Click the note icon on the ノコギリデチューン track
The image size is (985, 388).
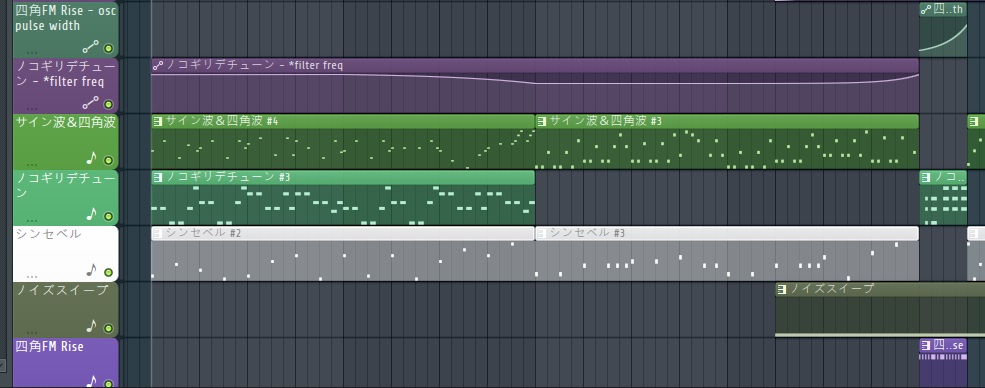coord(92,214)
